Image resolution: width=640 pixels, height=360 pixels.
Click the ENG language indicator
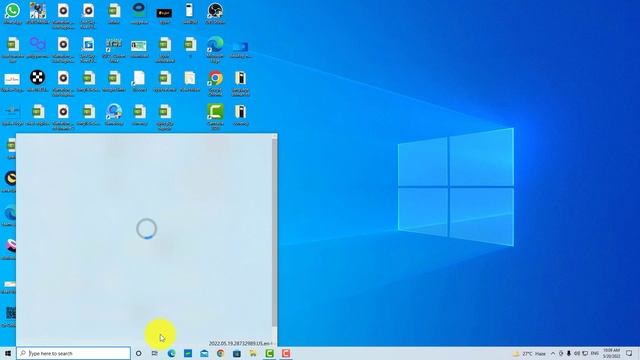pos(595,353)
